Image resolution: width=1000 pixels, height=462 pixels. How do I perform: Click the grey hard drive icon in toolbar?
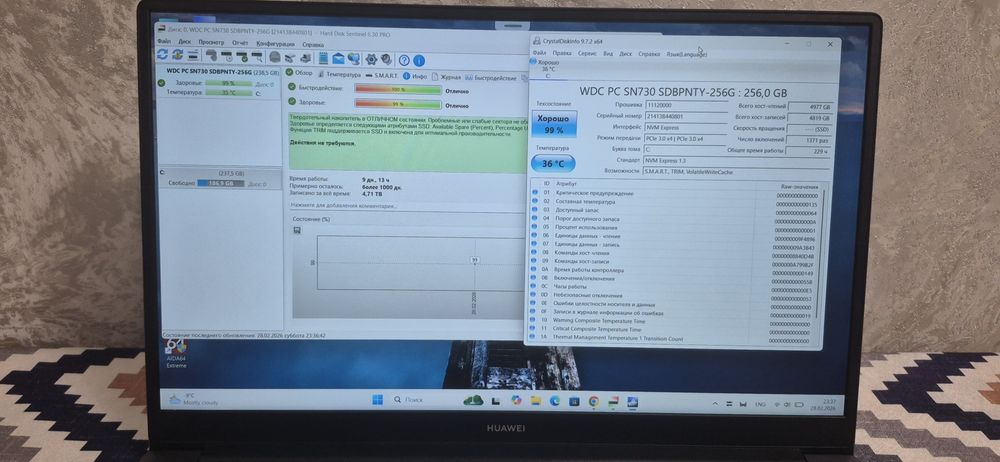(x=274, y=57)
